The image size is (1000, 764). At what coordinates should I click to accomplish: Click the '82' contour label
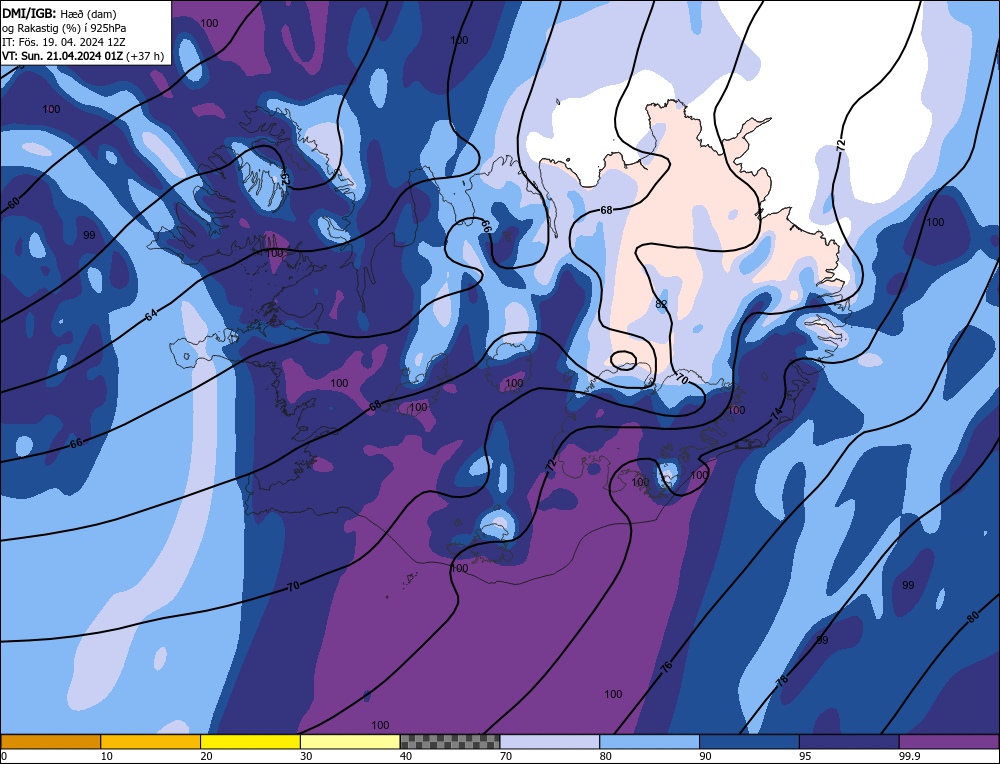click(x=661, y=304)
